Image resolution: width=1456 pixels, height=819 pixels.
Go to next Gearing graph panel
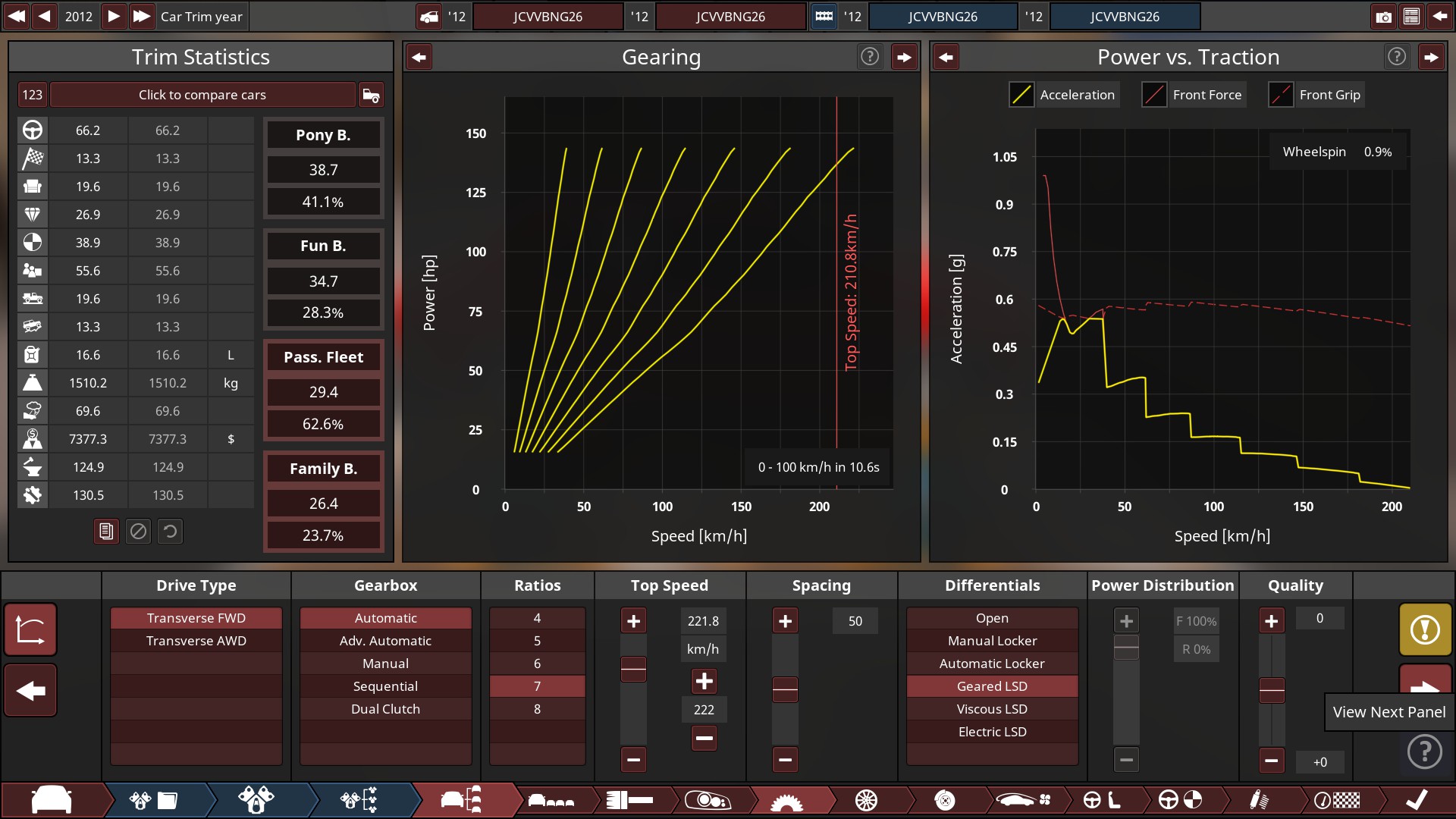904,57
